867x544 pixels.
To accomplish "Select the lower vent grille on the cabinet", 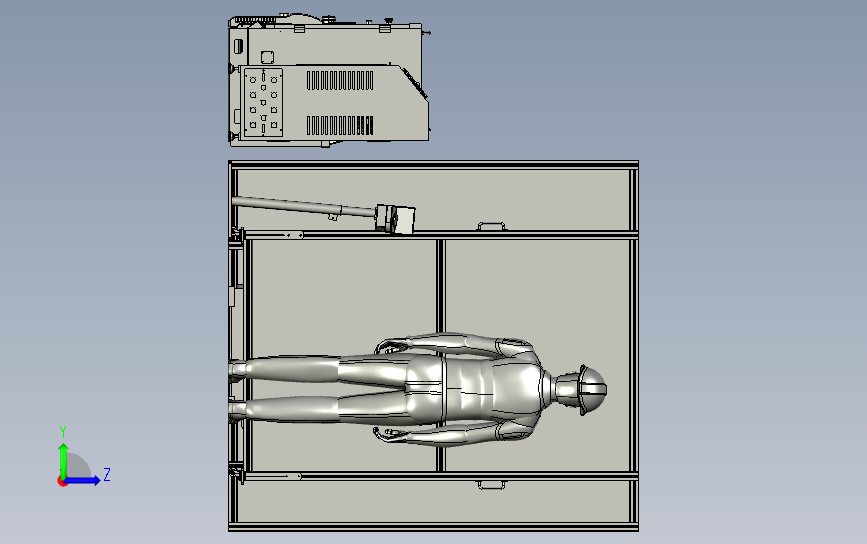I will [340, 125].
